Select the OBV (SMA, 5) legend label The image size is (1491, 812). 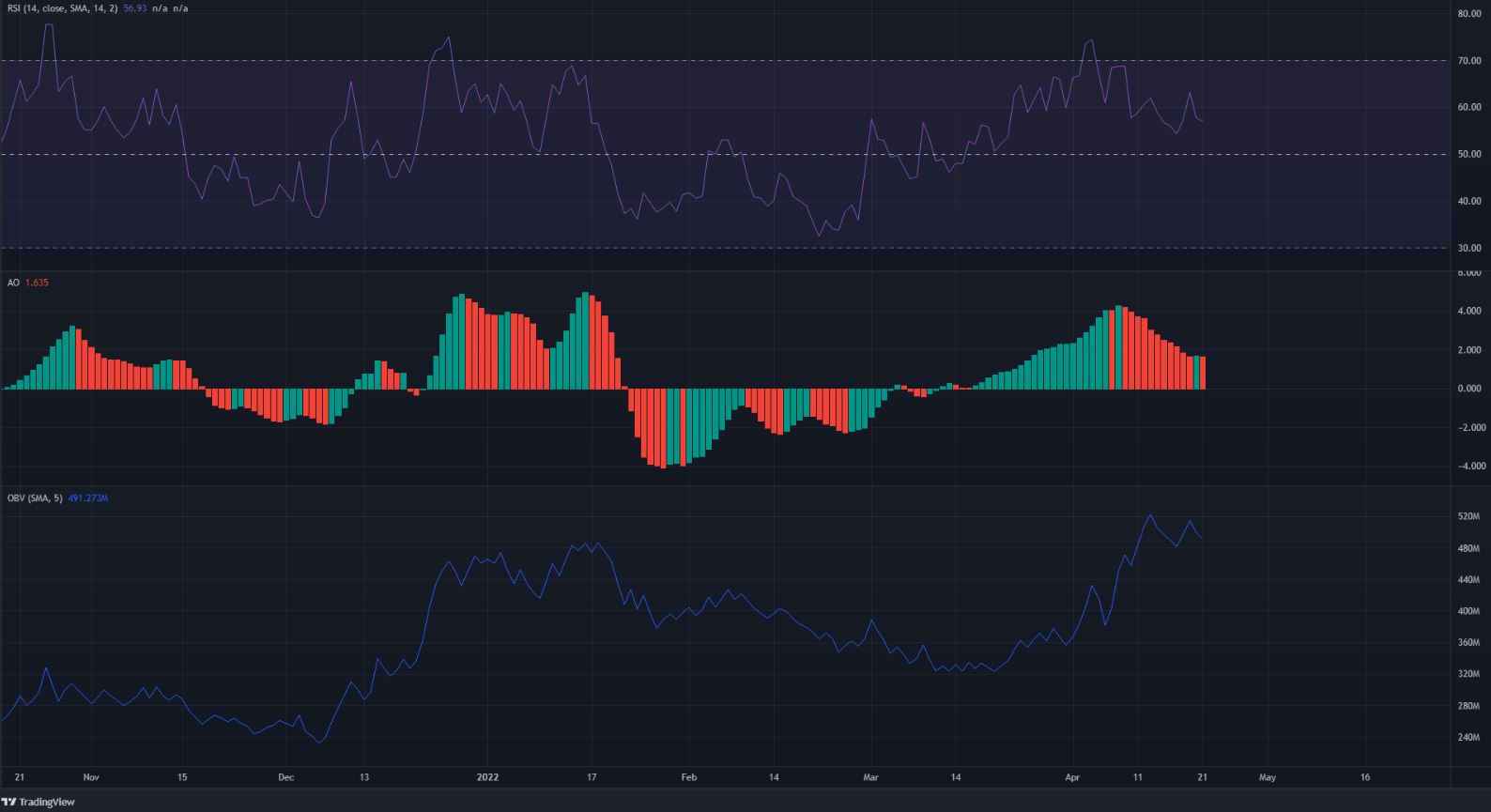pyautogui.click(x=34, y=498)
